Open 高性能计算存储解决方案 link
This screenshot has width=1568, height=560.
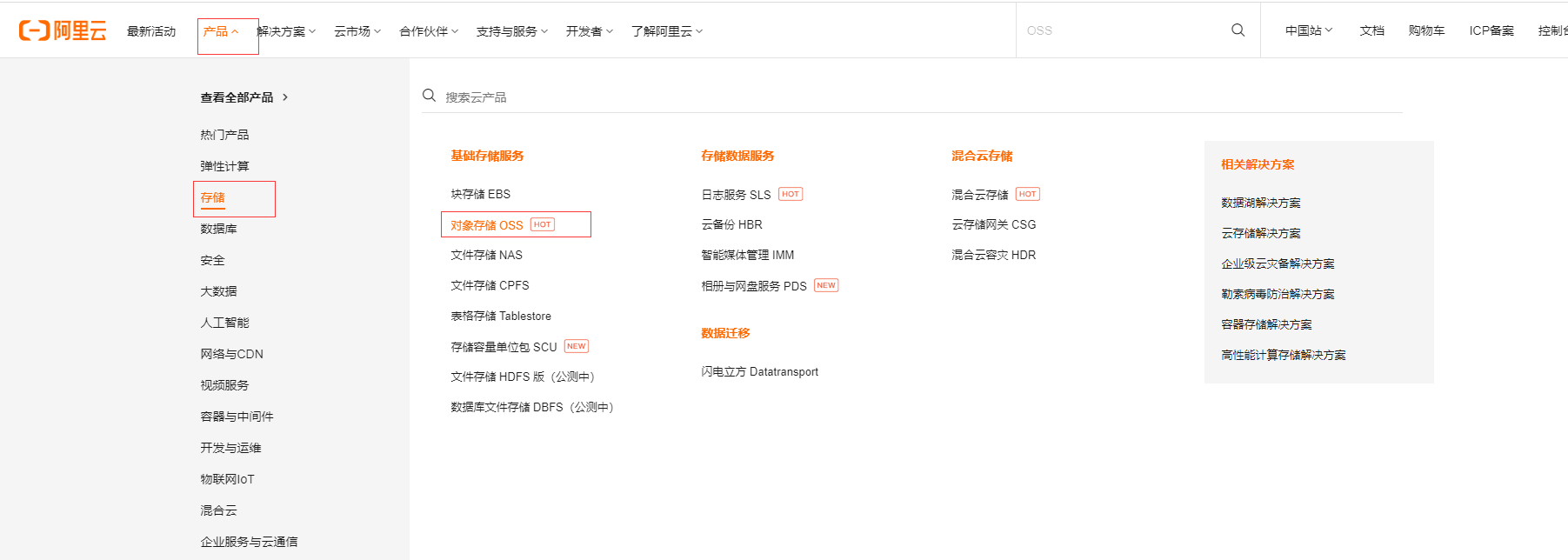coord(1284,355)
